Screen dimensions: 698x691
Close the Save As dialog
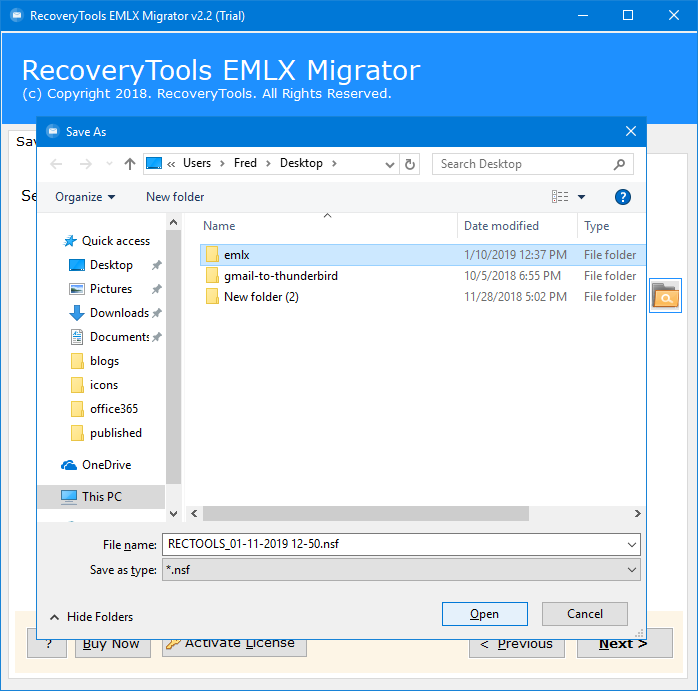coord(630,131)
